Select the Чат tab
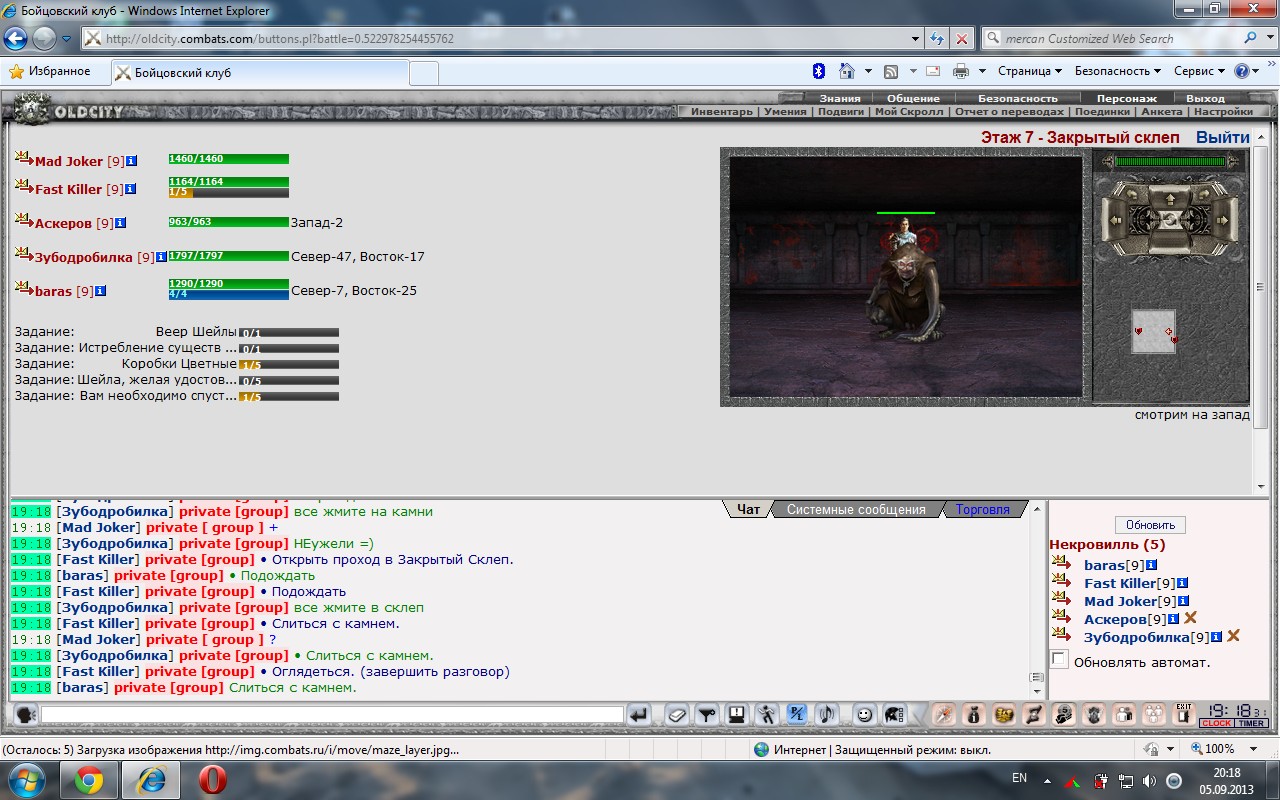1280x800 pixels. (748, 509)
